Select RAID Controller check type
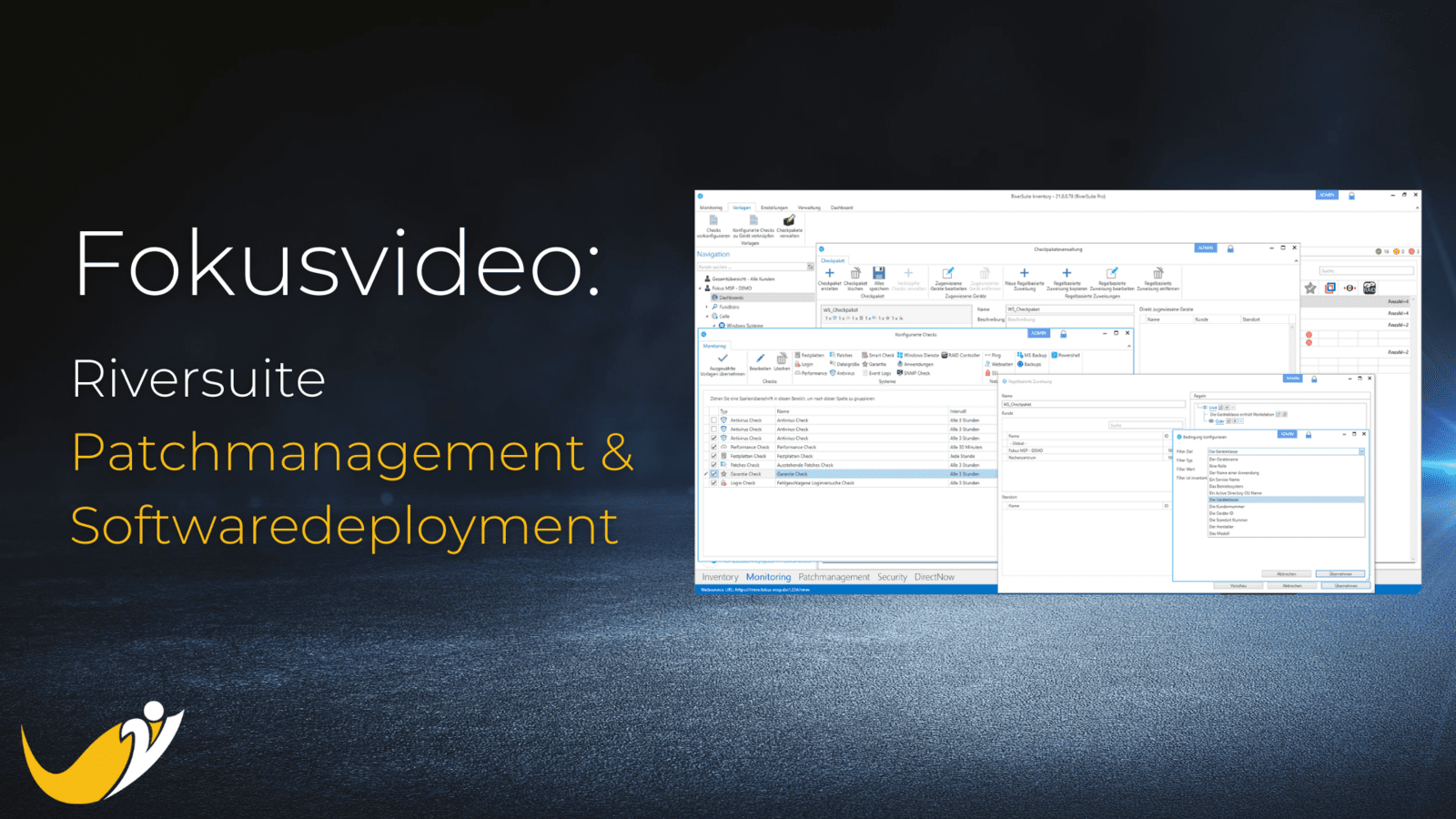 (961, 355)
